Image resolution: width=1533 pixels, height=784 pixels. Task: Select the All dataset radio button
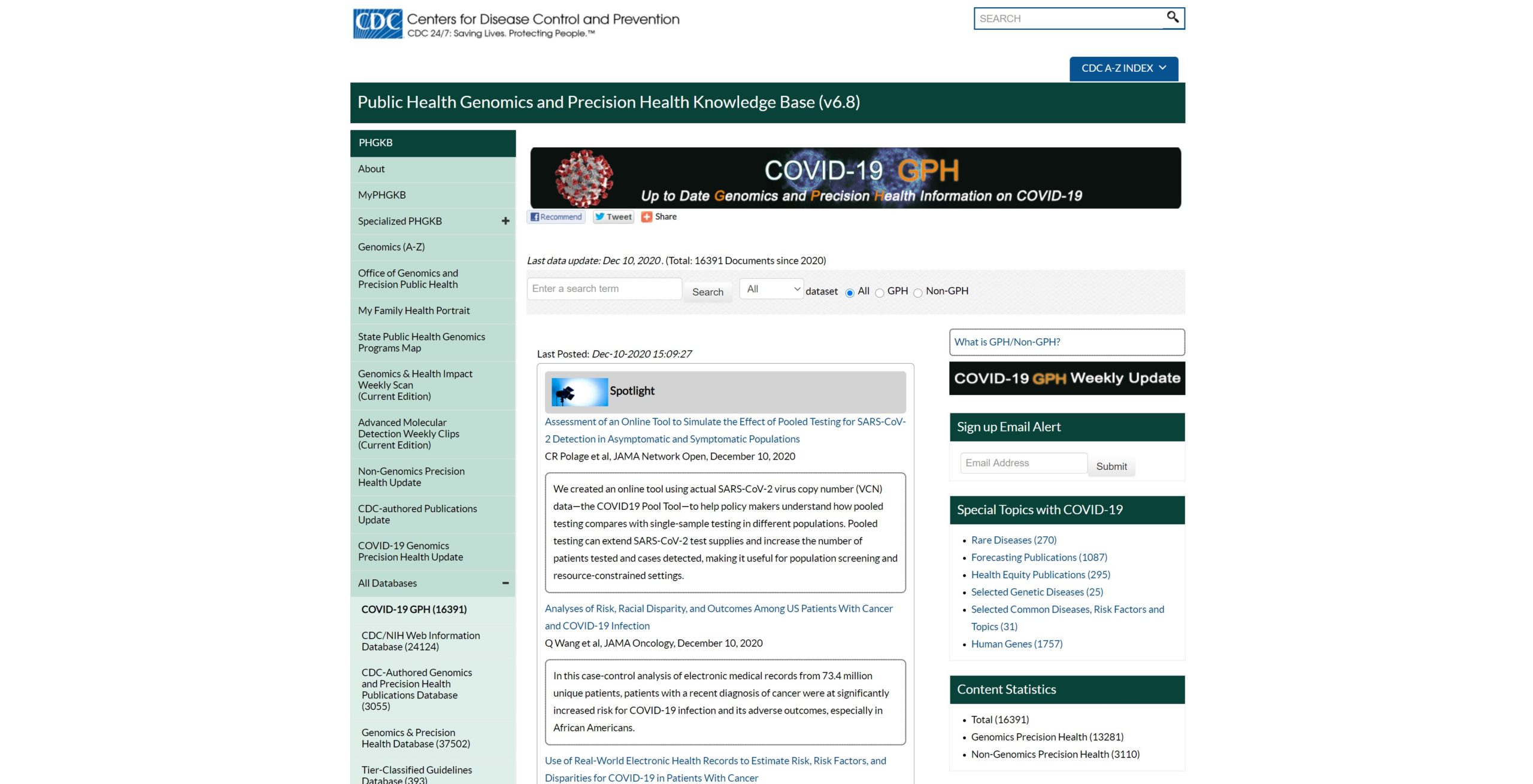tap(849, 293)
